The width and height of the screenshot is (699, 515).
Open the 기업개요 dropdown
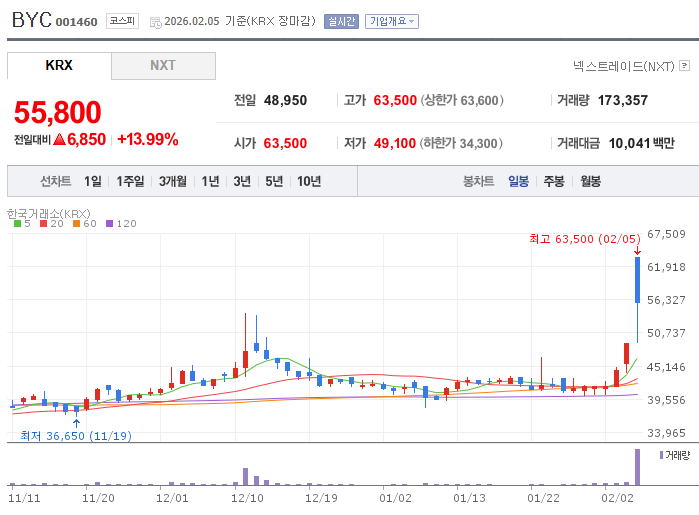pos(391,21)
